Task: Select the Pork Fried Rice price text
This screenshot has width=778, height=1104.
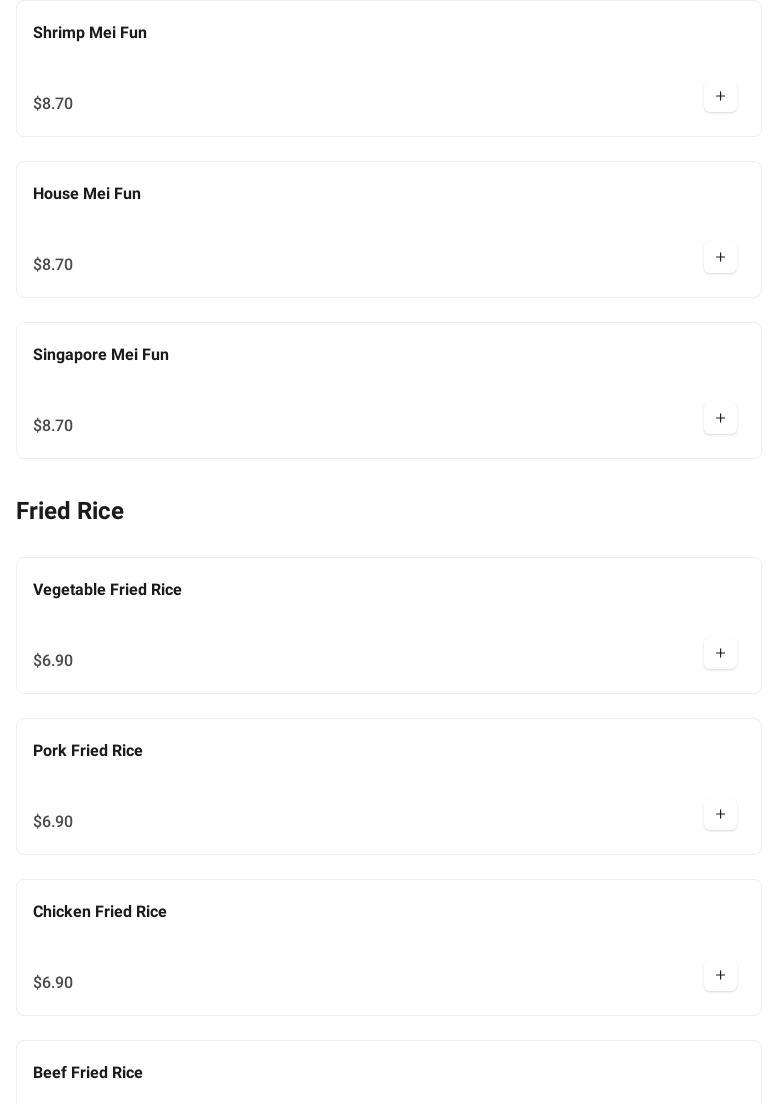Action: [53, 822]
